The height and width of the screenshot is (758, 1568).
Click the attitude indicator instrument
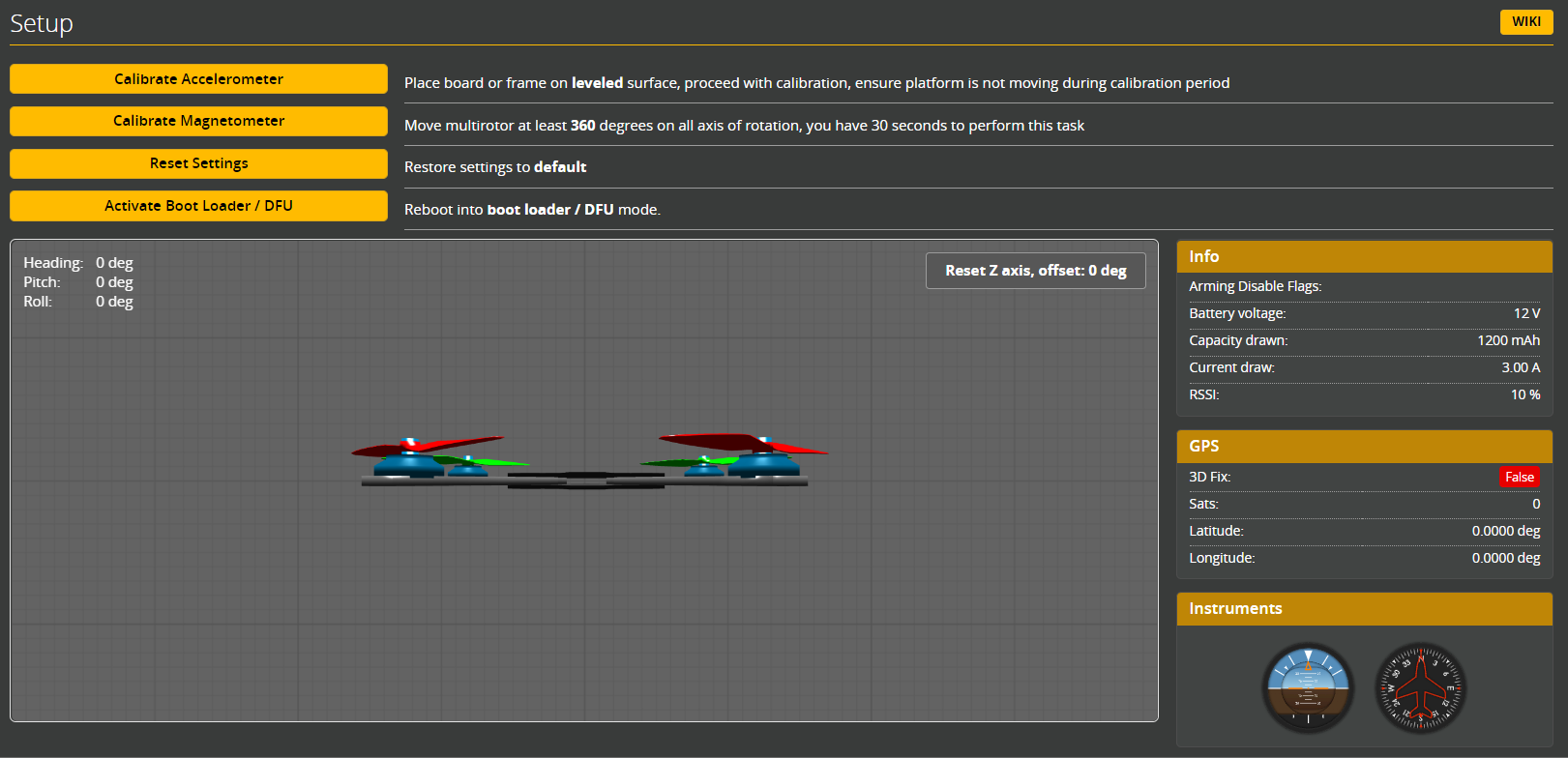[1308, 688]
